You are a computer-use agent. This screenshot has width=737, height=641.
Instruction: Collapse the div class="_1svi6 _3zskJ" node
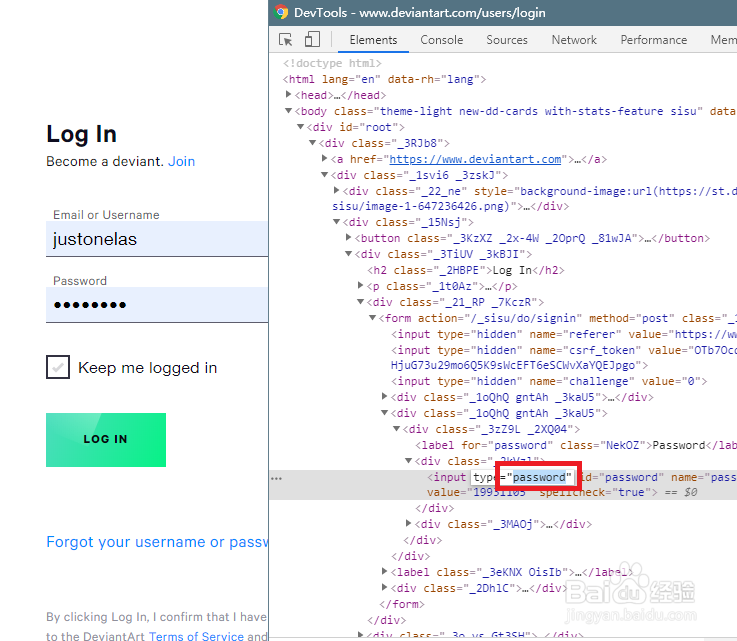tap(324, 175)
